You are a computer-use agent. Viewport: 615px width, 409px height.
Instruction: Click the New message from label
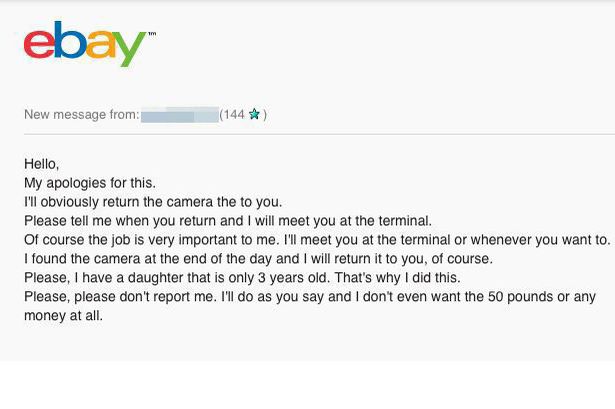[82, 115]
